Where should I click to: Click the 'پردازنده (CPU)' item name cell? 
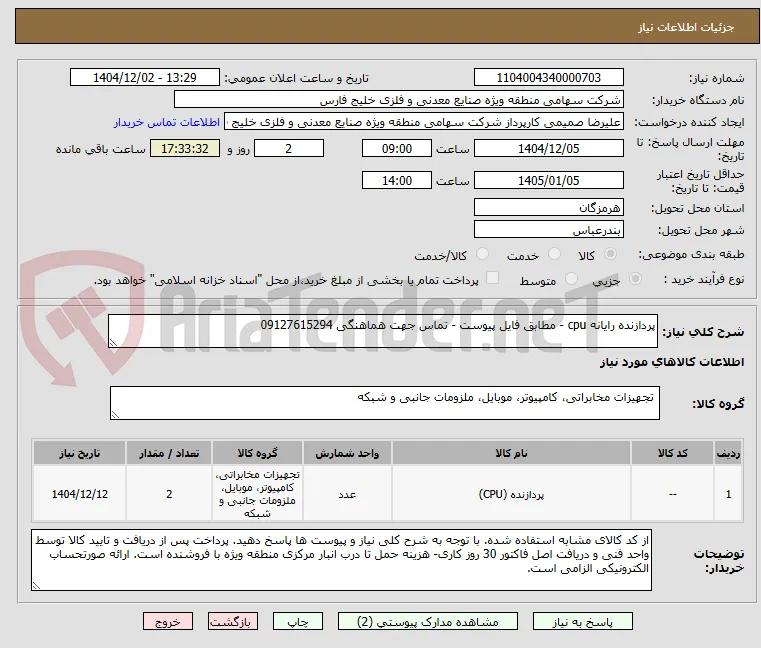click(511, 494)
